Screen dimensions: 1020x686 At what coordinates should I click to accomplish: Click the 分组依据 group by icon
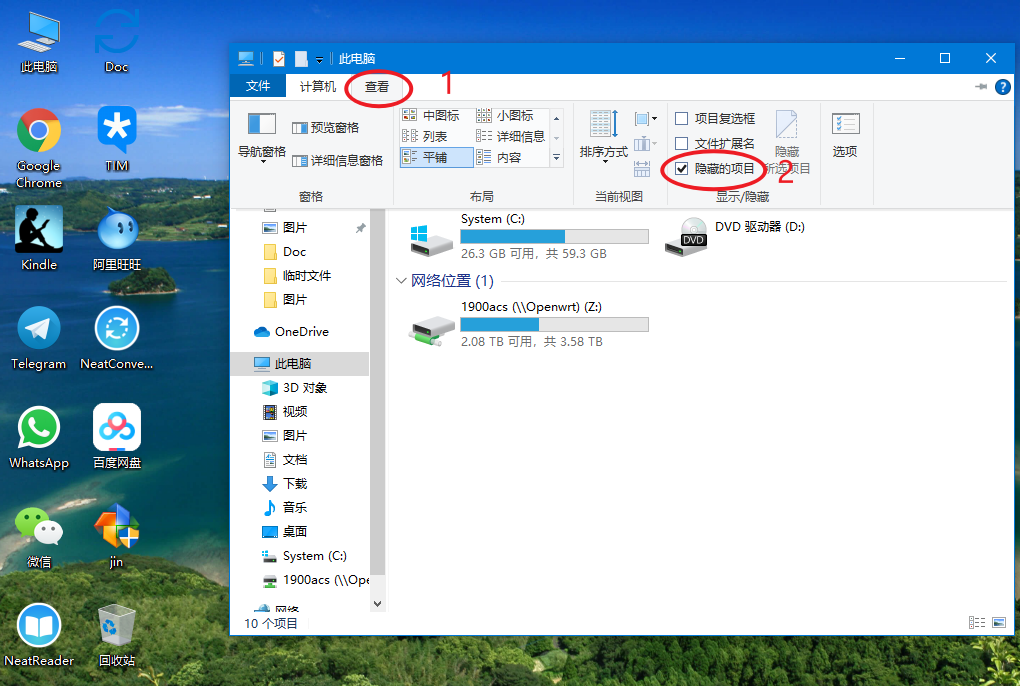tap(645, 118)
